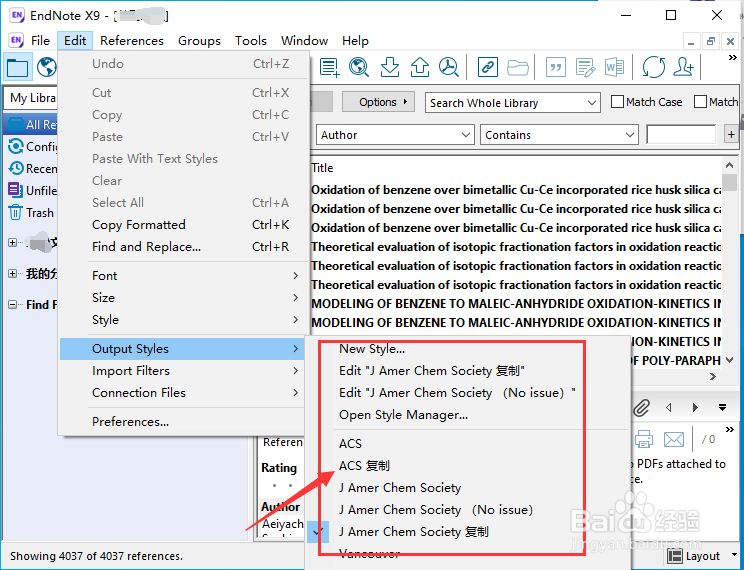The image size is (744, 570).
Task: Click the Online Search globe magnifier icon
Action: [359, 67]
